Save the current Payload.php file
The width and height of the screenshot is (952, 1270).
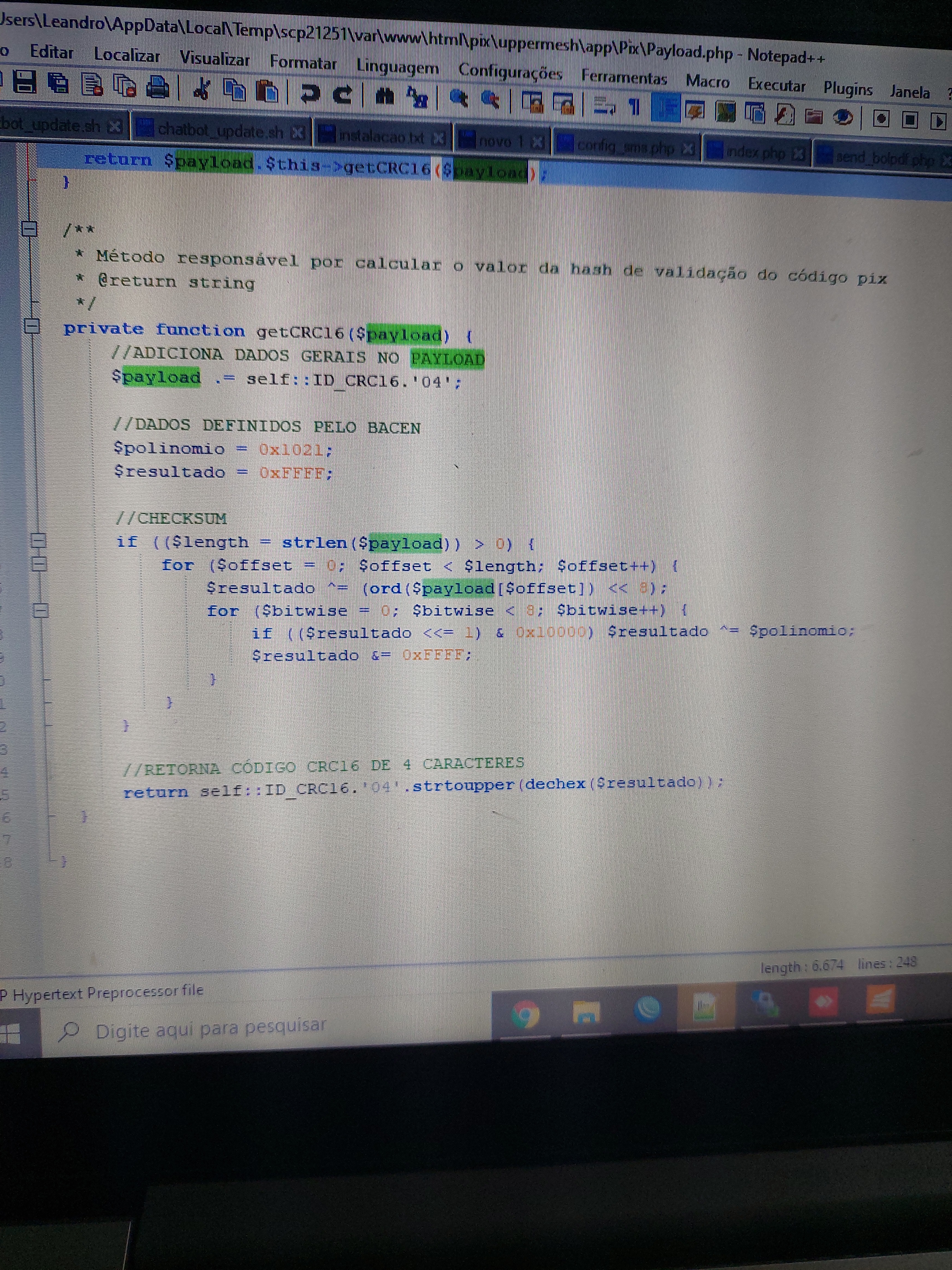(x=25, y=82)
